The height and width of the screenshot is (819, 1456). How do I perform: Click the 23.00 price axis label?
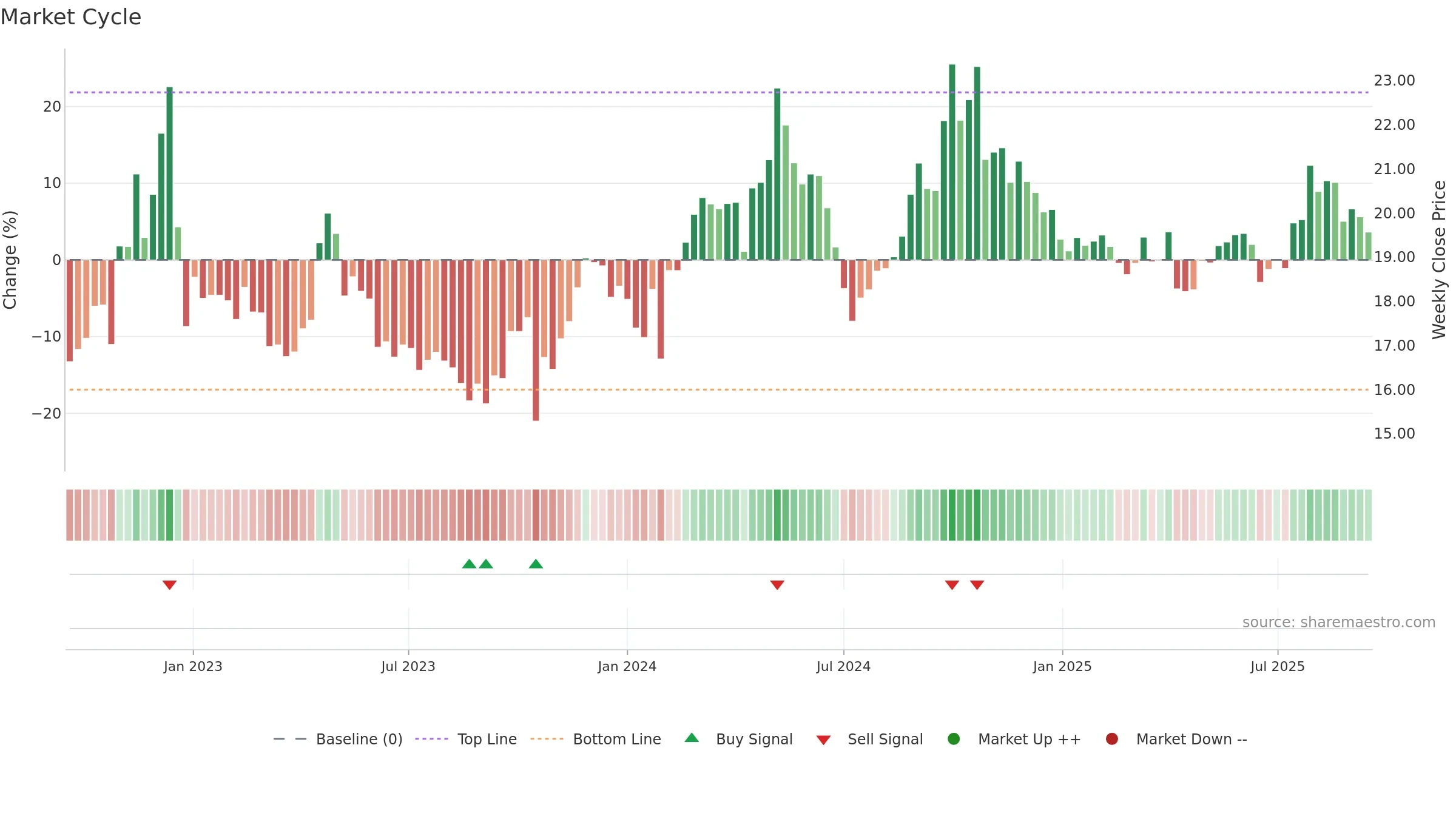click(1394, 81)
